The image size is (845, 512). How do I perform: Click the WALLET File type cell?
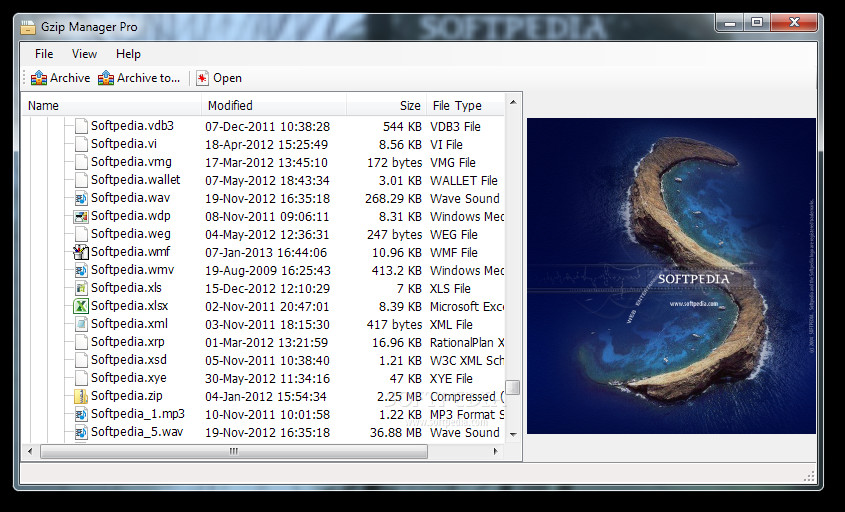(463, 181)
